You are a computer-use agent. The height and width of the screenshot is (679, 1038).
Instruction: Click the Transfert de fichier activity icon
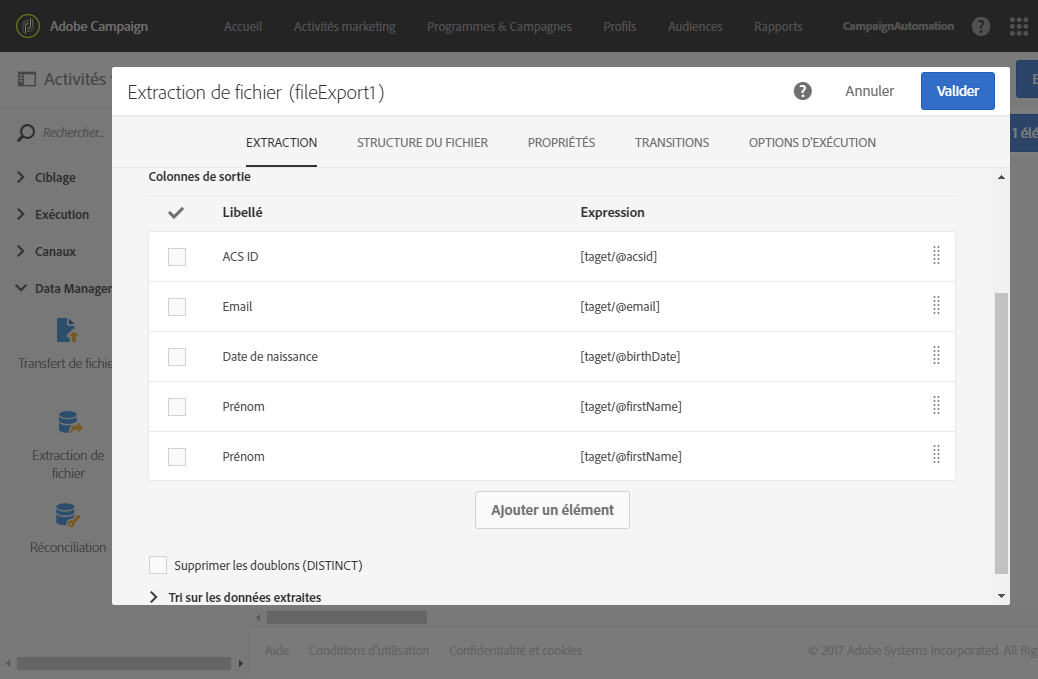pos(67,330)
